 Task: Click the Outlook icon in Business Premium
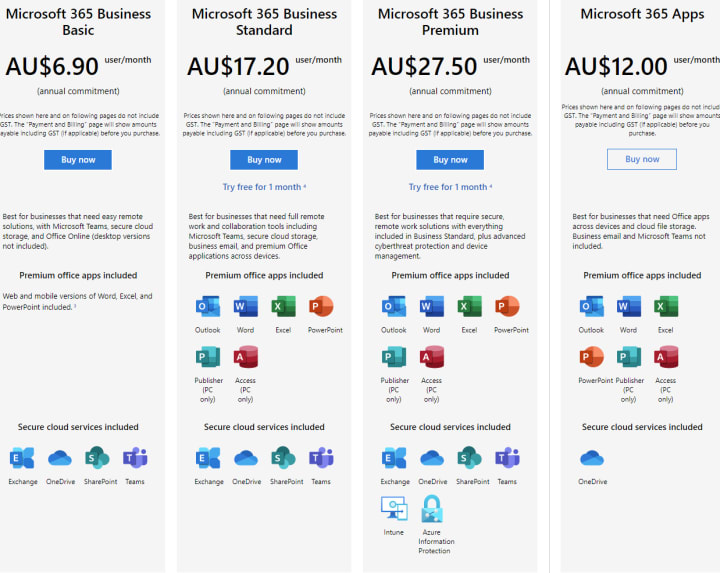point(394,307)
